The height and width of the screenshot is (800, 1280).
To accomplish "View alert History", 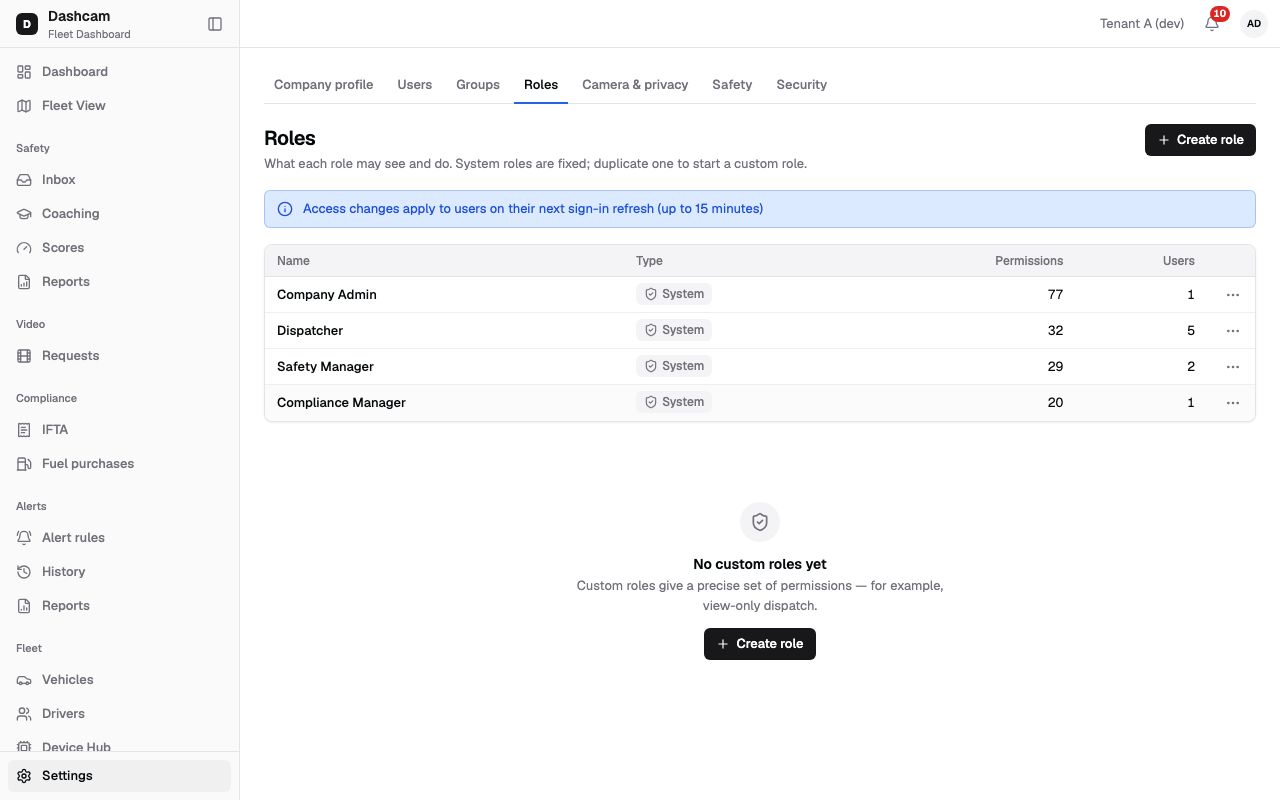I will pyautogui.click(x=119, y=572).
